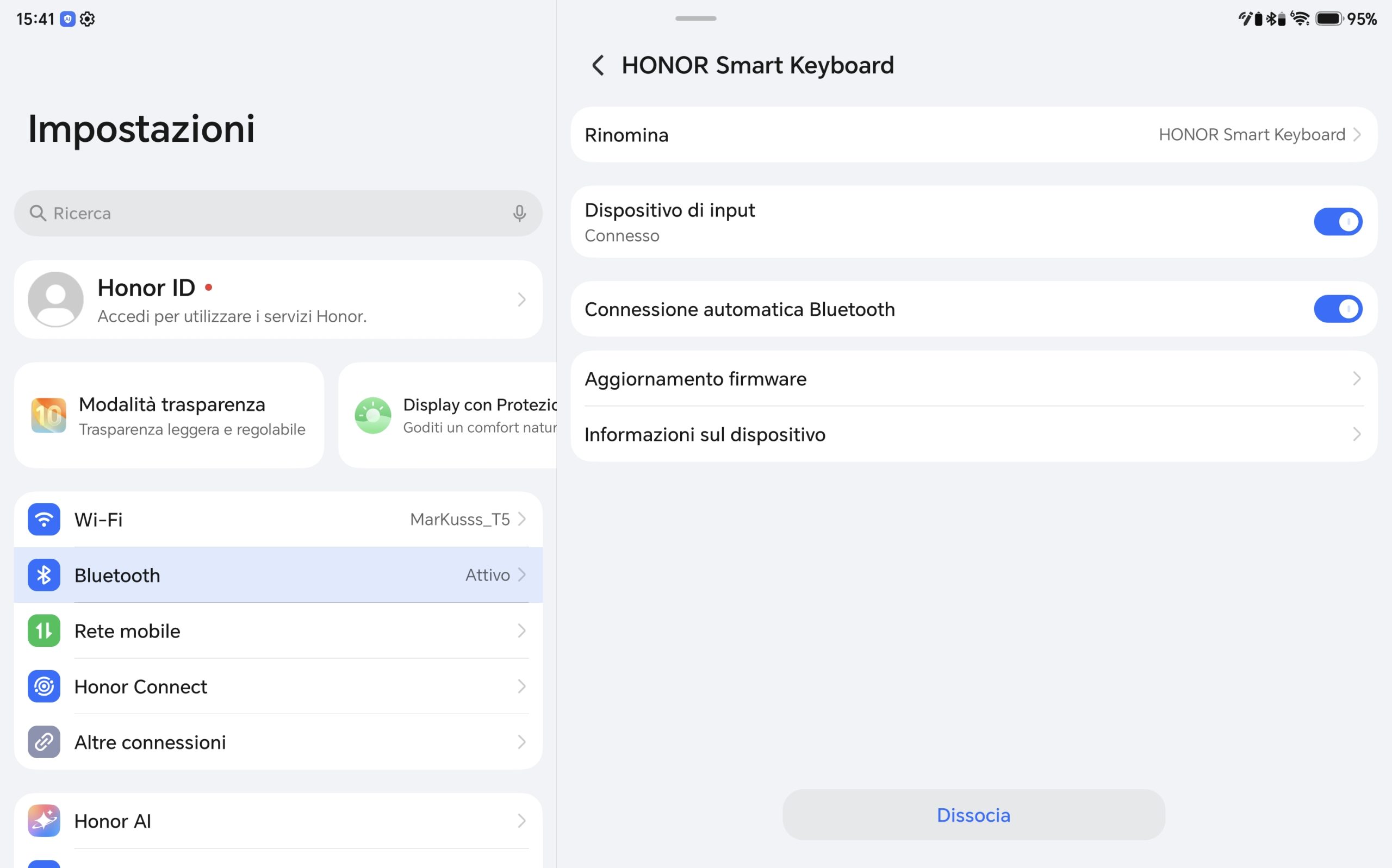
Task: Open Informazioni sul dispositivo entry
Action: pos(974,435)
